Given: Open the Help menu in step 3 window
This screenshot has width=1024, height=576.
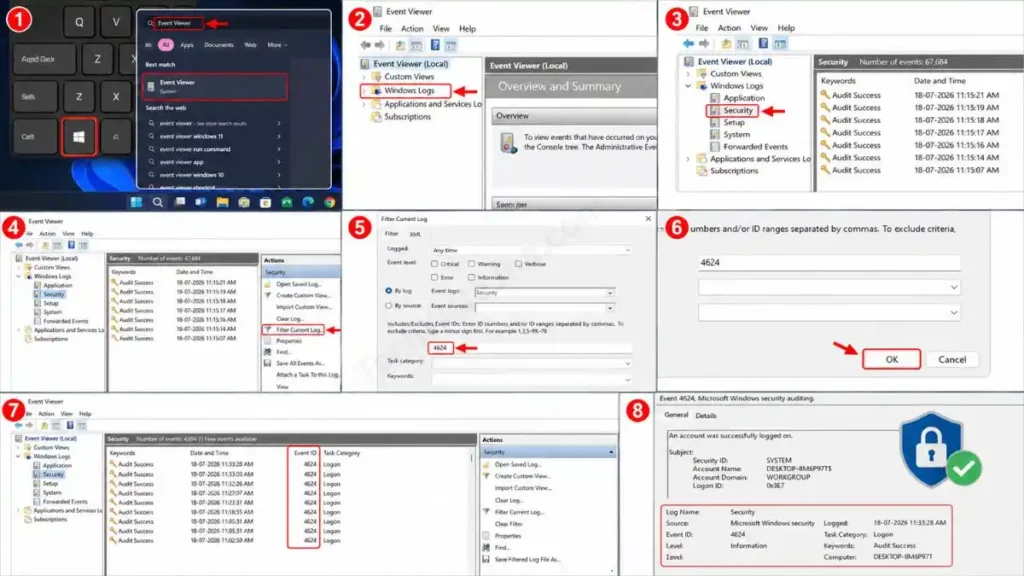Looking at the screenshot, I should pyautogui.click(x=786, y=28).
